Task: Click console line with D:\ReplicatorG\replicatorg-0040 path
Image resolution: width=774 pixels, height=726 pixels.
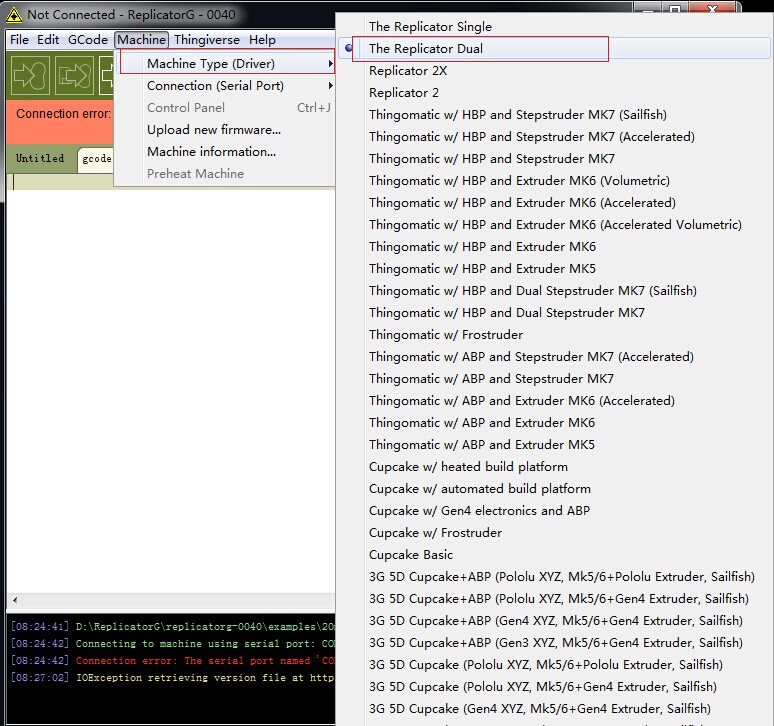Action: 173,626
